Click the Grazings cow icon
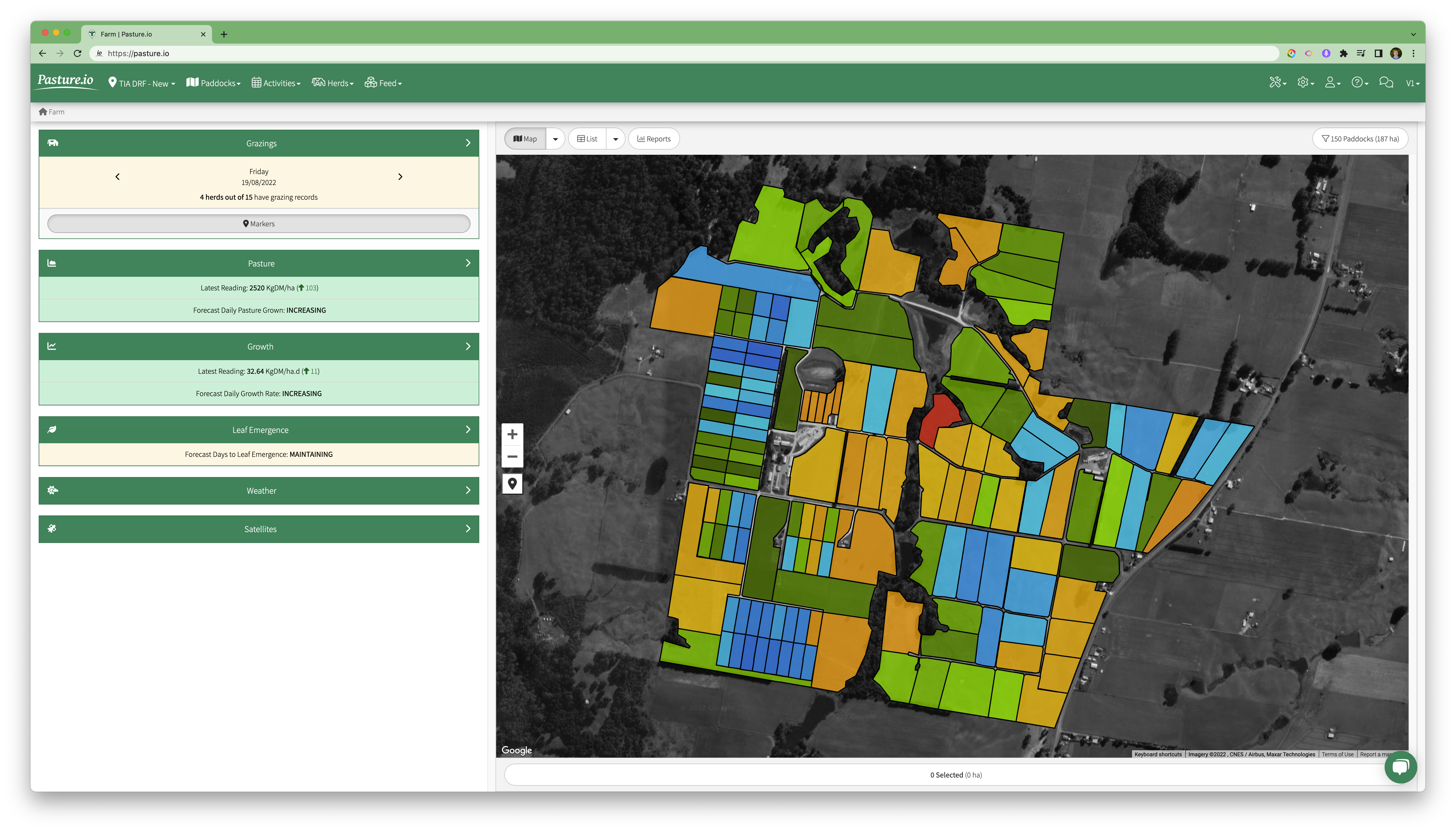Image resolution: width=1456 pixels, height=832 pixels. (53, 143)
